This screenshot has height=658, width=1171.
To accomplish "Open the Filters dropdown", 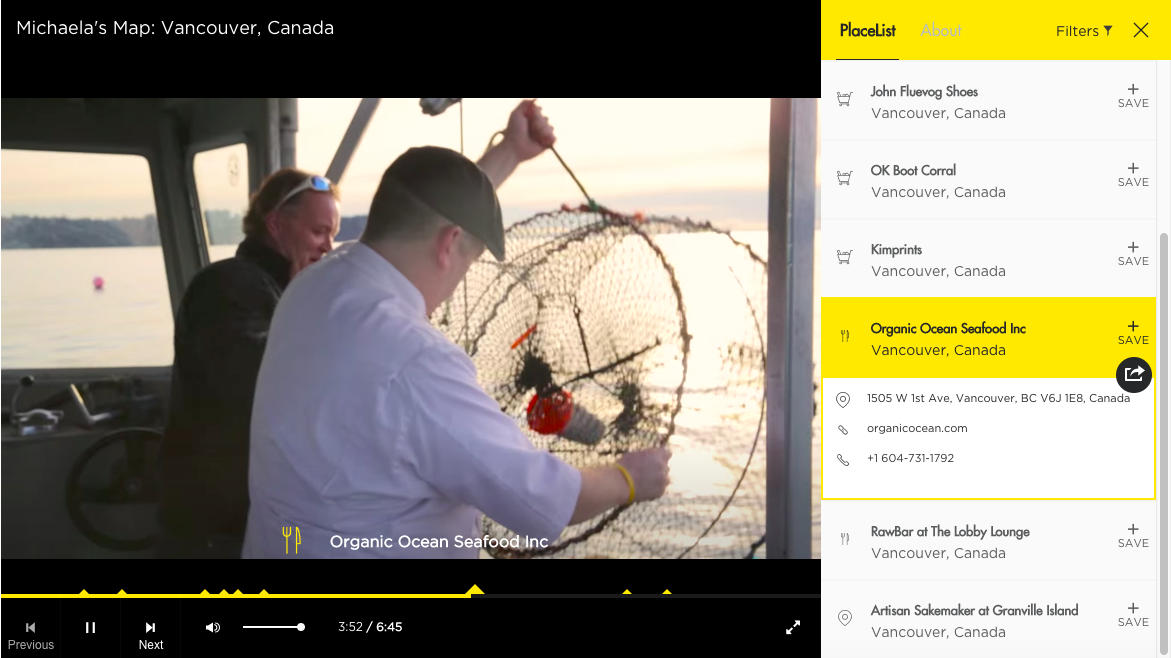I will point(1084,31).
